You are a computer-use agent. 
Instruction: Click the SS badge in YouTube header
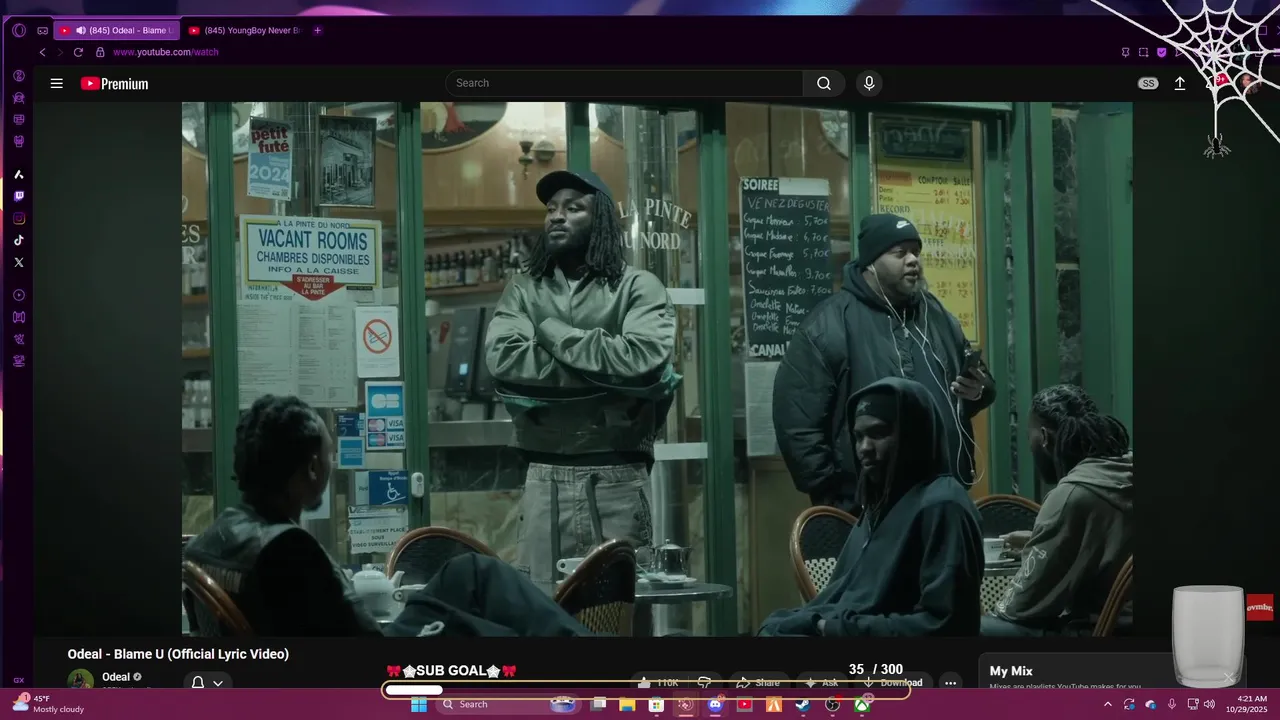[1148, 84]
